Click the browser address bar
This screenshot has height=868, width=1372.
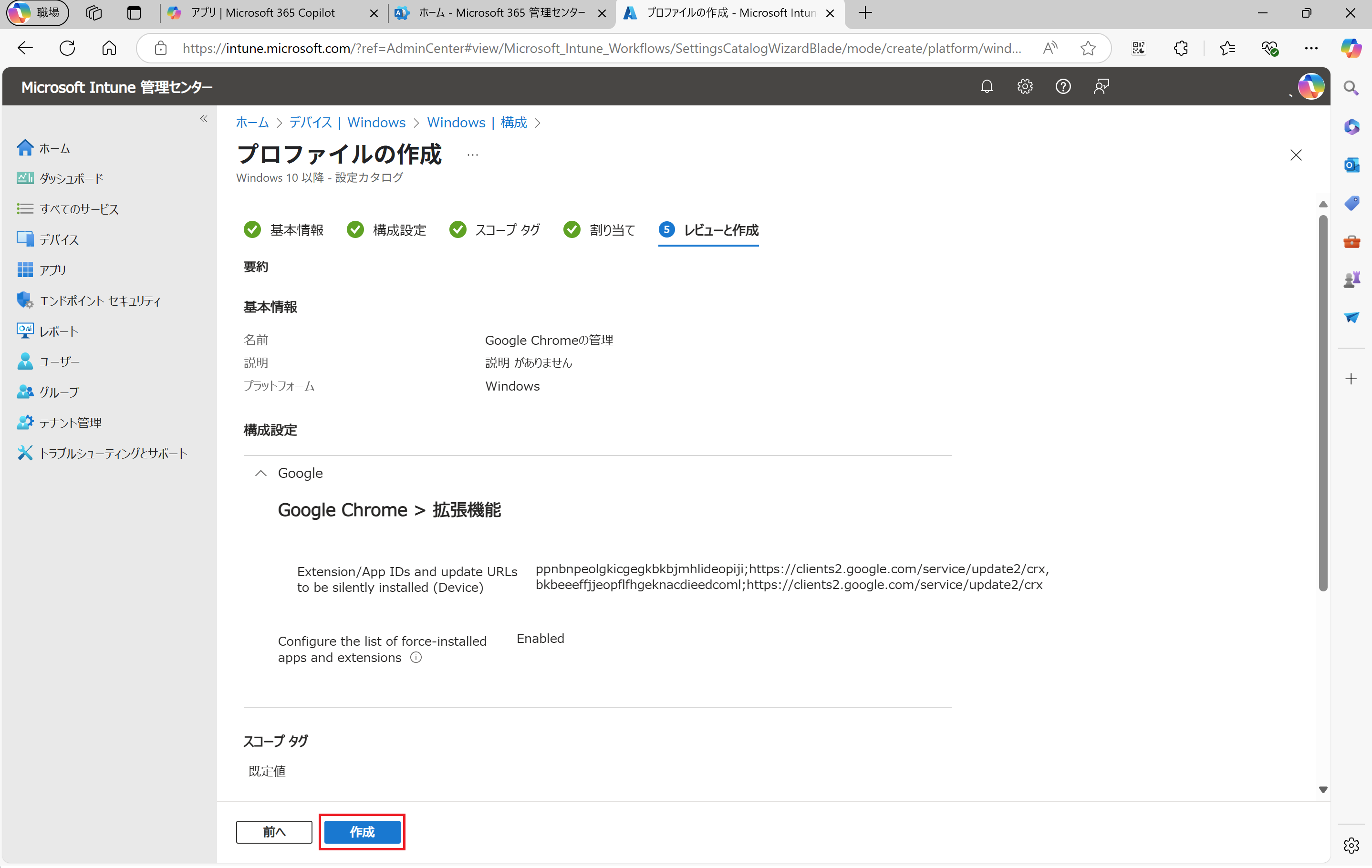tap(601, 49)
